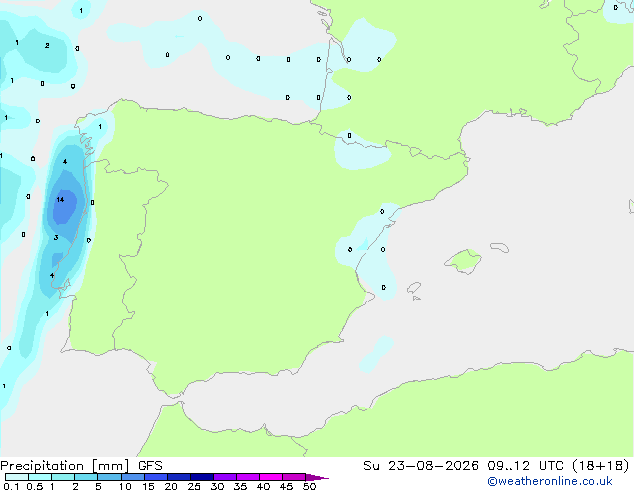Click the 30–35 mm purple legend swatch
634x490 pixels.
[x=225, y=477]
